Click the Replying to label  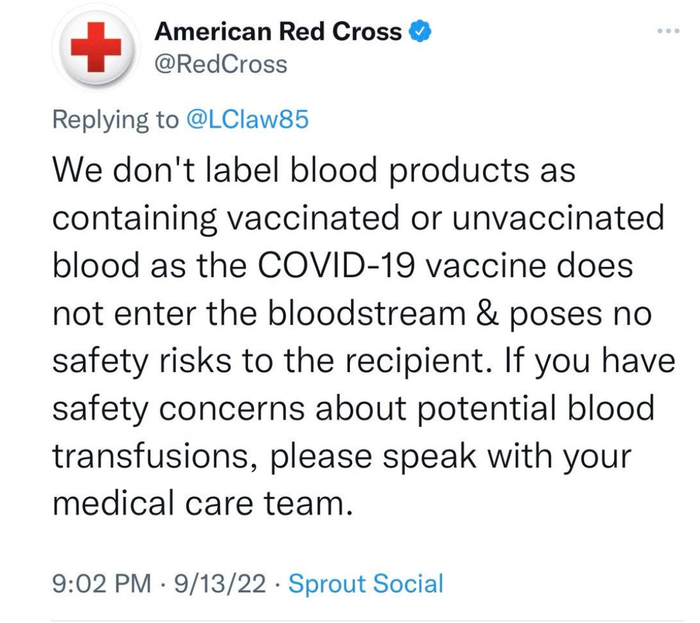115,120
